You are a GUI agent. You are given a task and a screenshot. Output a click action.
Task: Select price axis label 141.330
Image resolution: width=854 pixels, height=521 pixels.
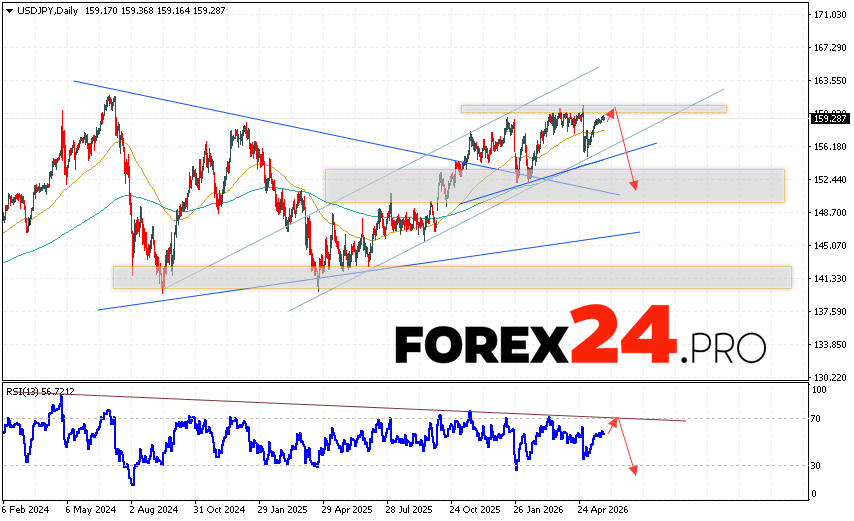[x=830, y=279]
